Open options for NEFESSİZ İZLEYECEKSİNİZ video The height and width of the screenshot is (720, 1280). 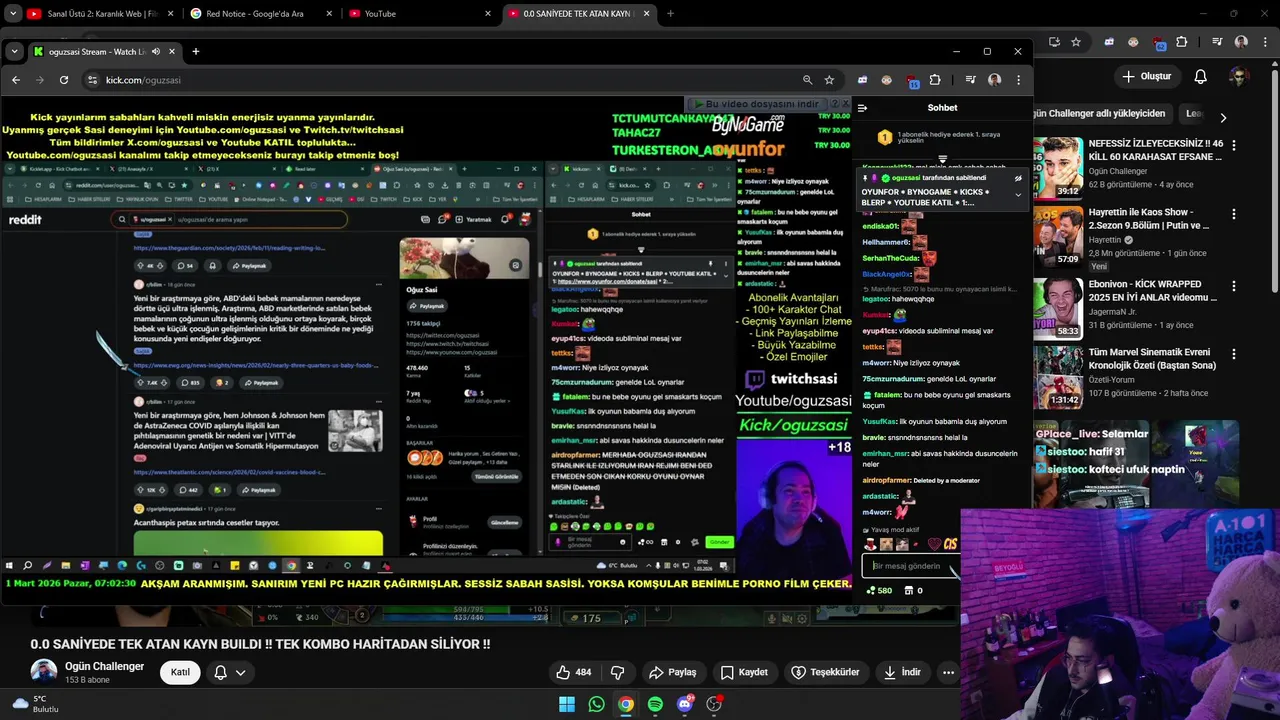(1234, 145)
